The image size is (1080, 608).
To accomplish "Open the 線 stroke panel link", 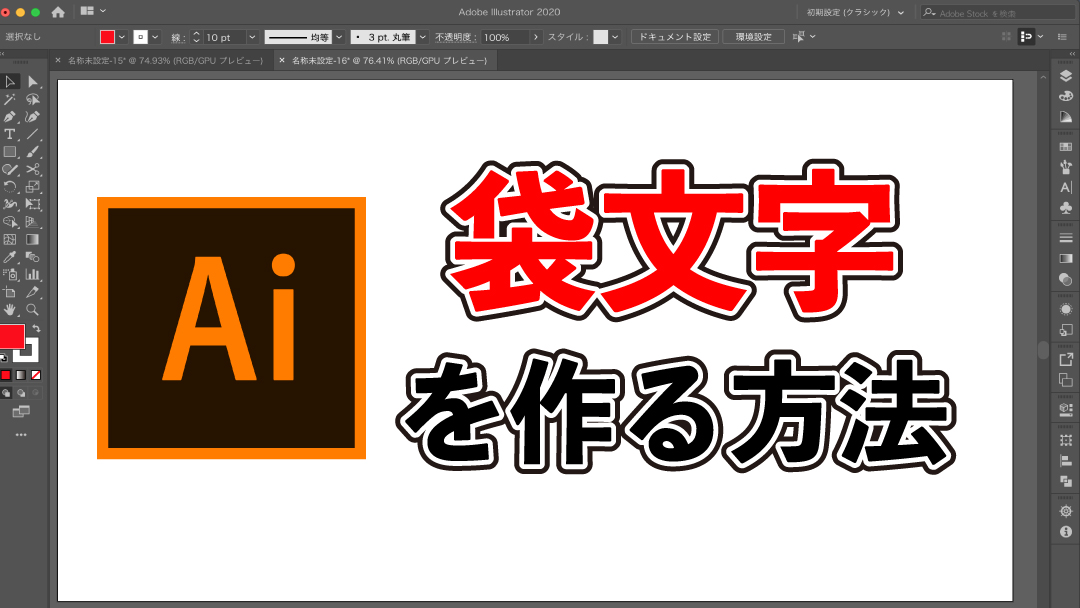I will pos(176,38).
